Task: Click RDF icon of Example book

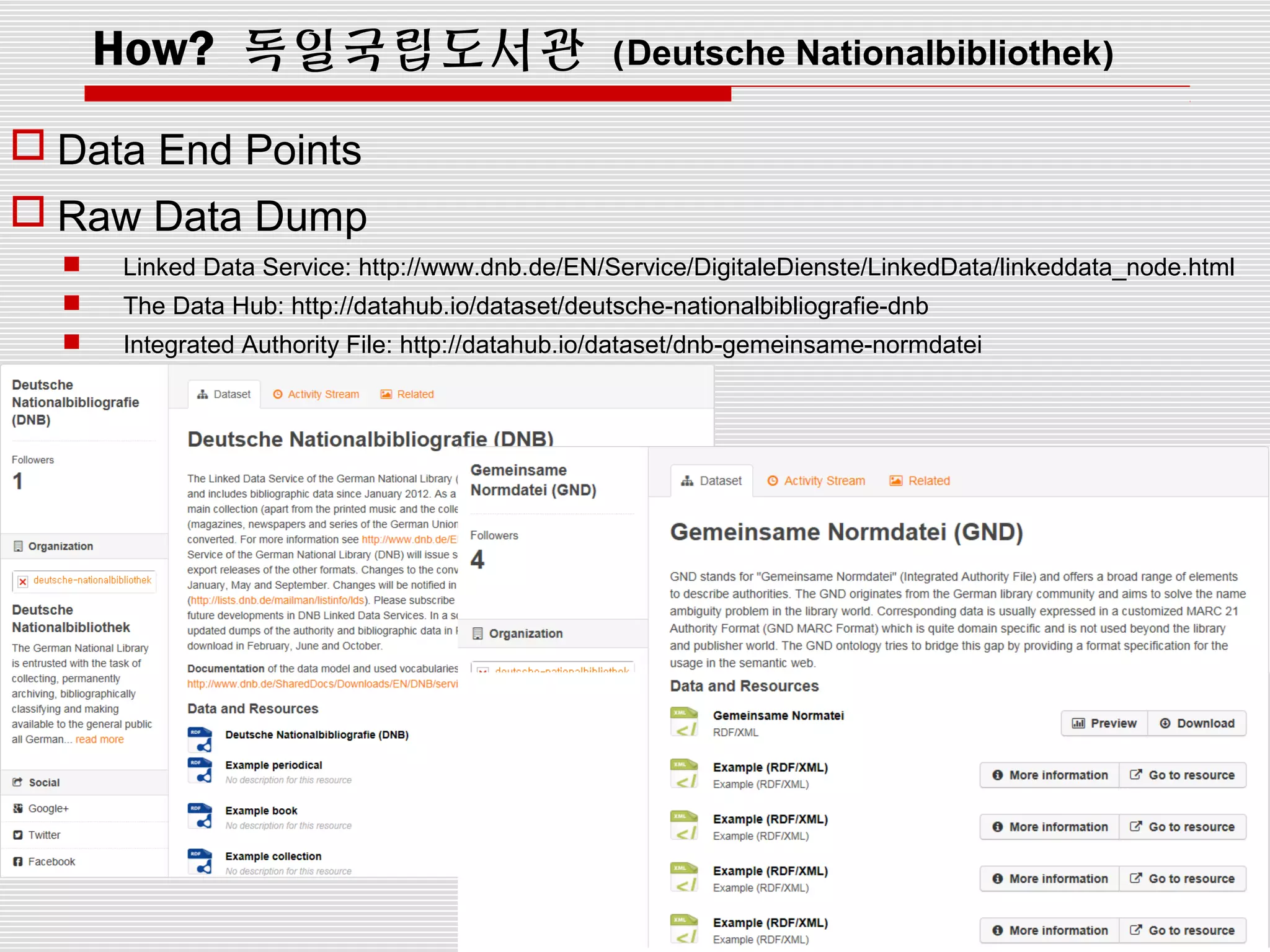Action: click(x=200, y=816)
